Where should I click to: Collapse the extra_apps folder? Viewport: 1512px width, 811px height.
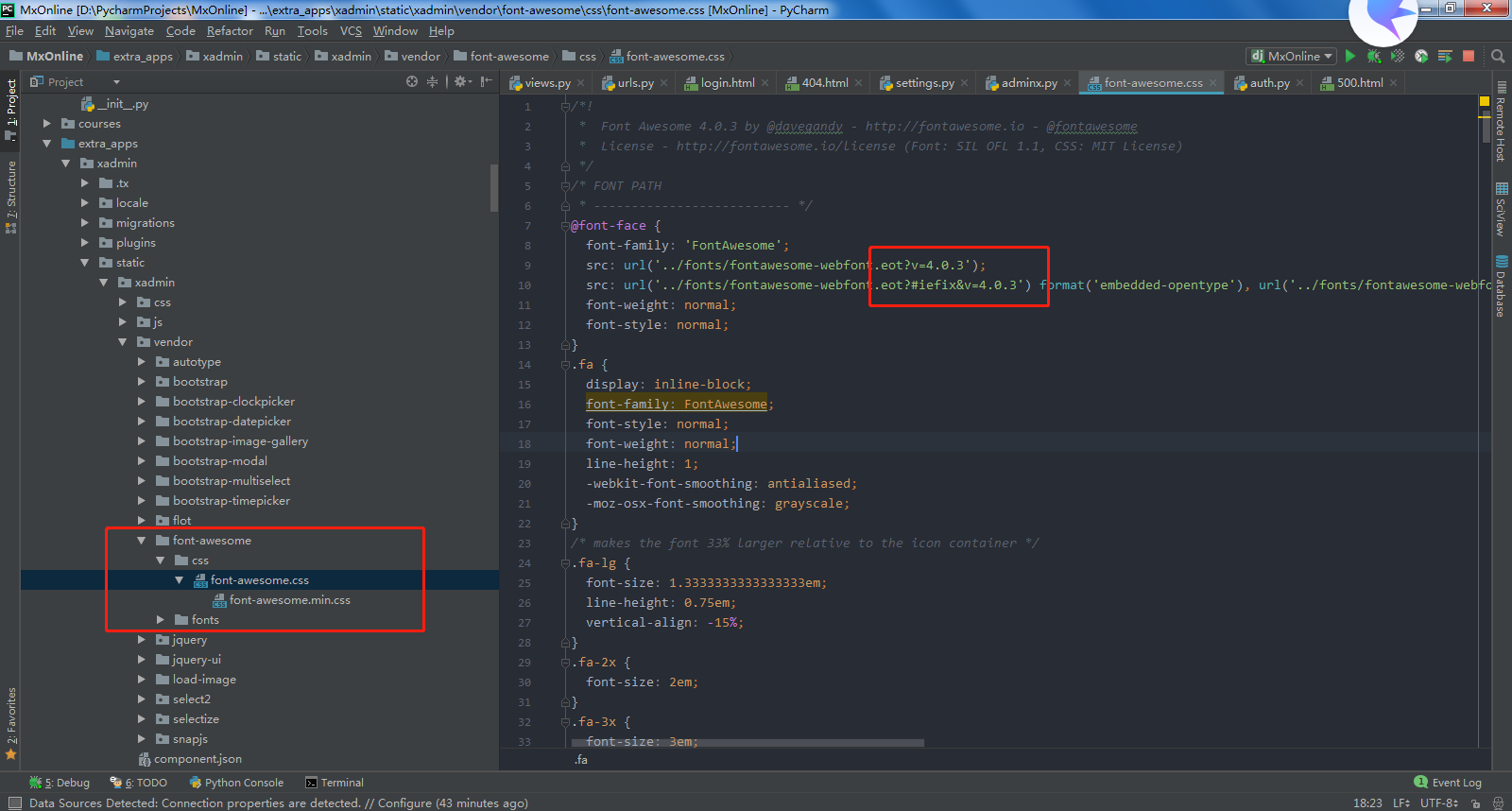[x=47, y=144]
